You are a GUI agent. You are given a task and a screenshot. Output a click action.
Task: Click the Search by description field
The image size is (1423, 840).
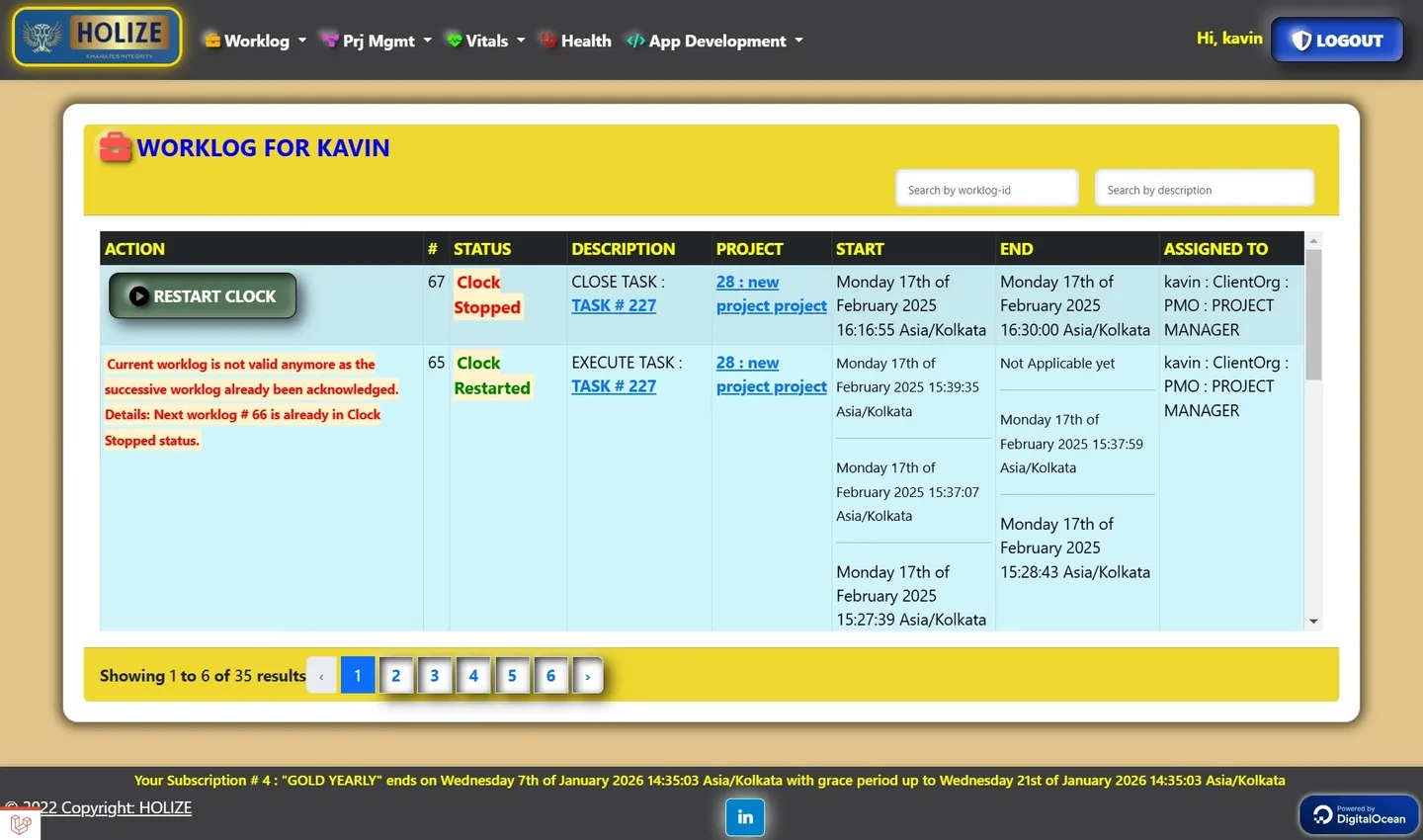[x=1204, y=188]
